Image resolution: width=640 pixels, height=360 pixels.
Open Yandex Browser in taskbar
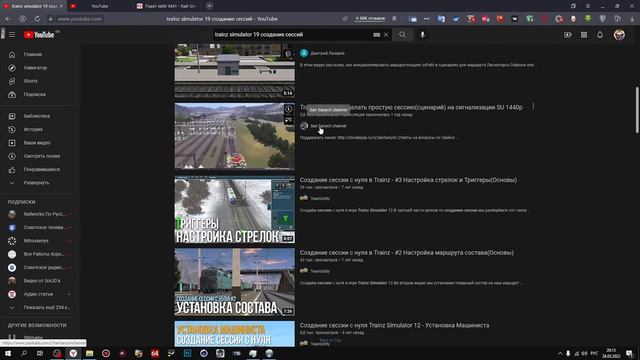pyautogui.click(x=73, y=353)
